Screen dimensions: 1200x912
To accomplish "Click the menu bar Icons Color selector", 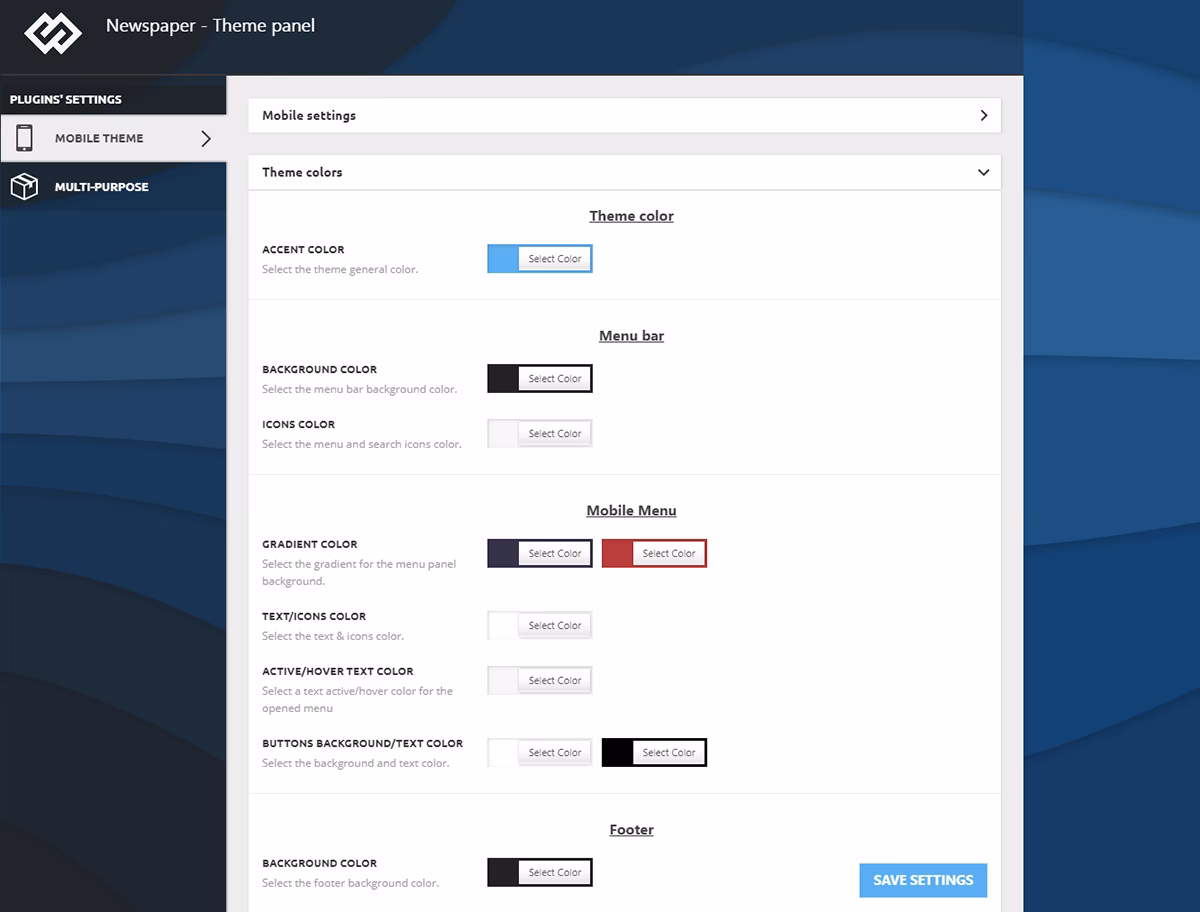I will (x=555, y=434).
